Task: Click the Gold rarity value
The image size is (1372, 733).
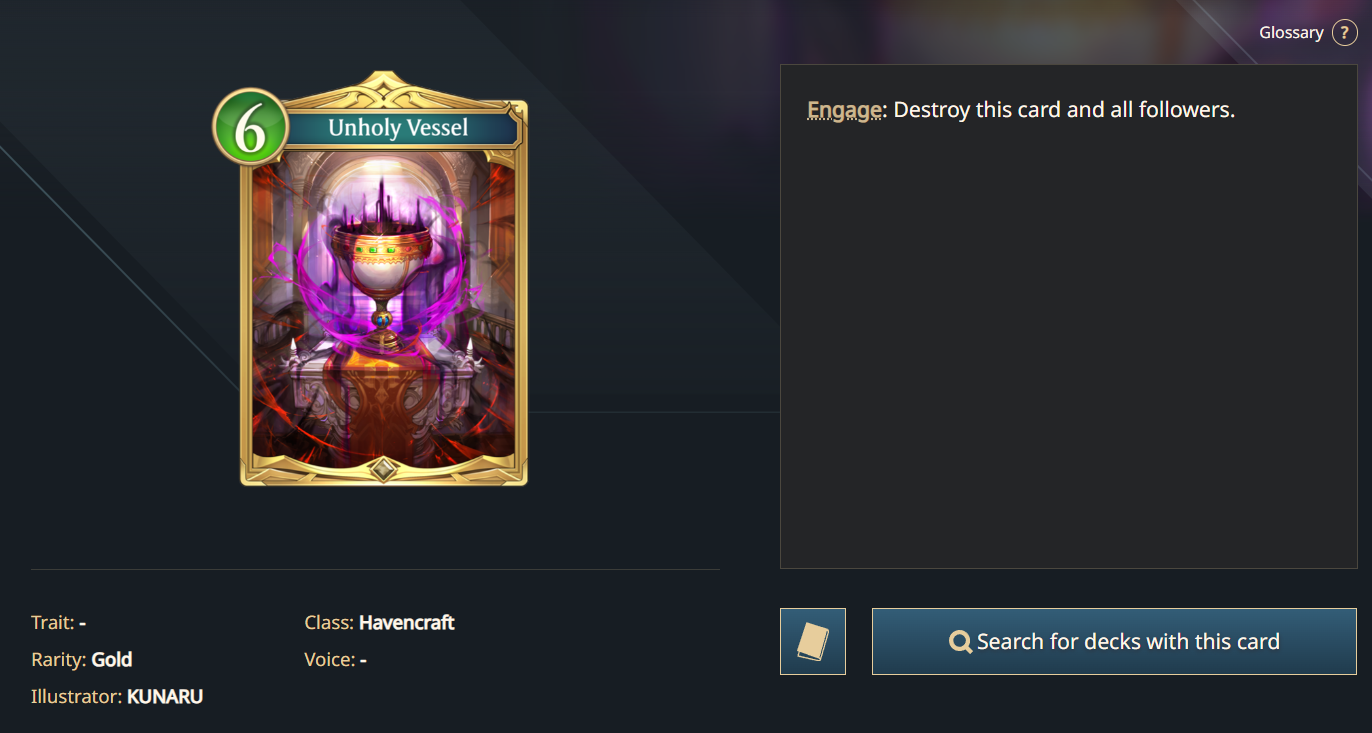Action: [112, 660]
